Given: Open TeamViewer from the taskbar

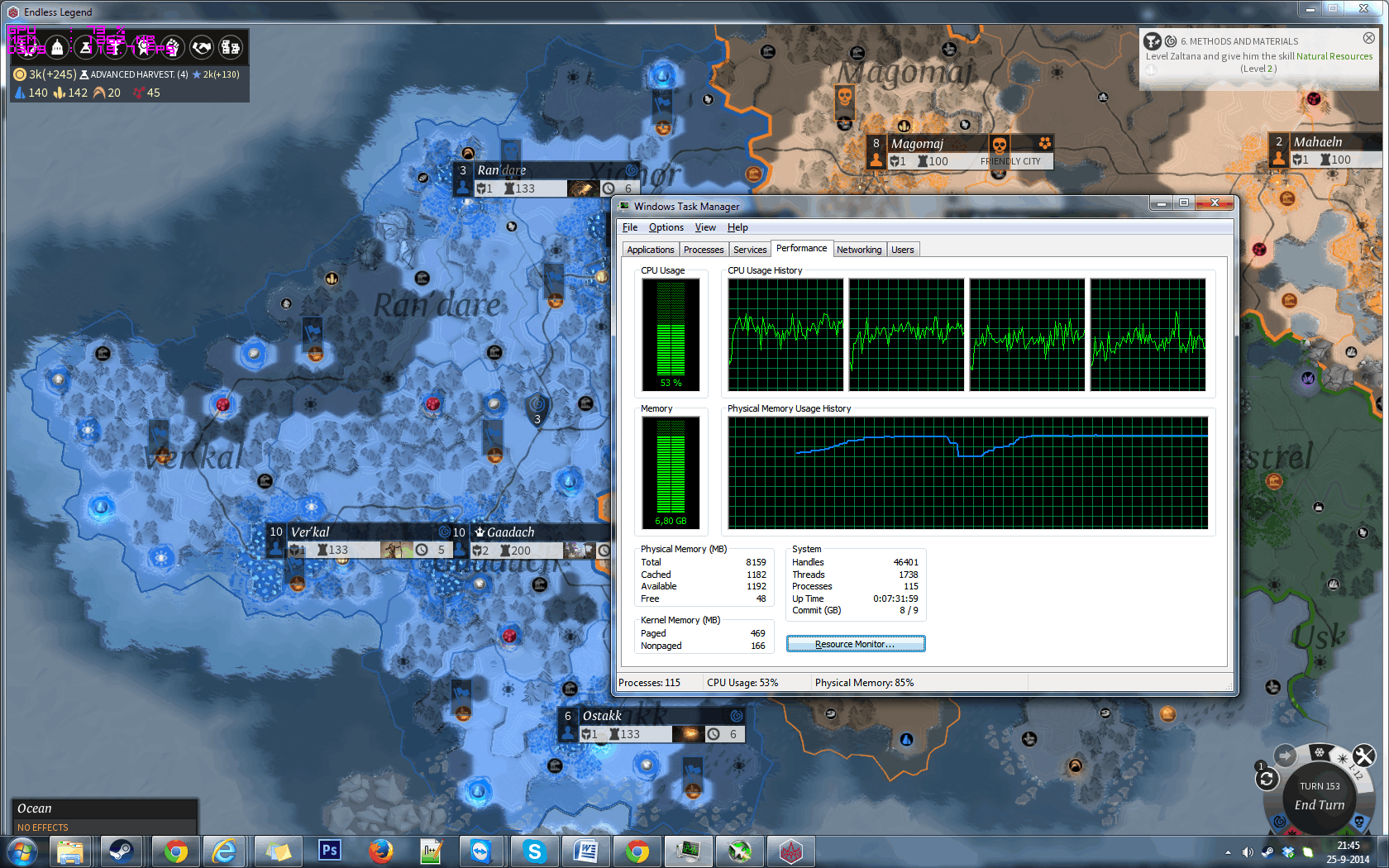Looking at the screenshot, I should tap(481, 851).
